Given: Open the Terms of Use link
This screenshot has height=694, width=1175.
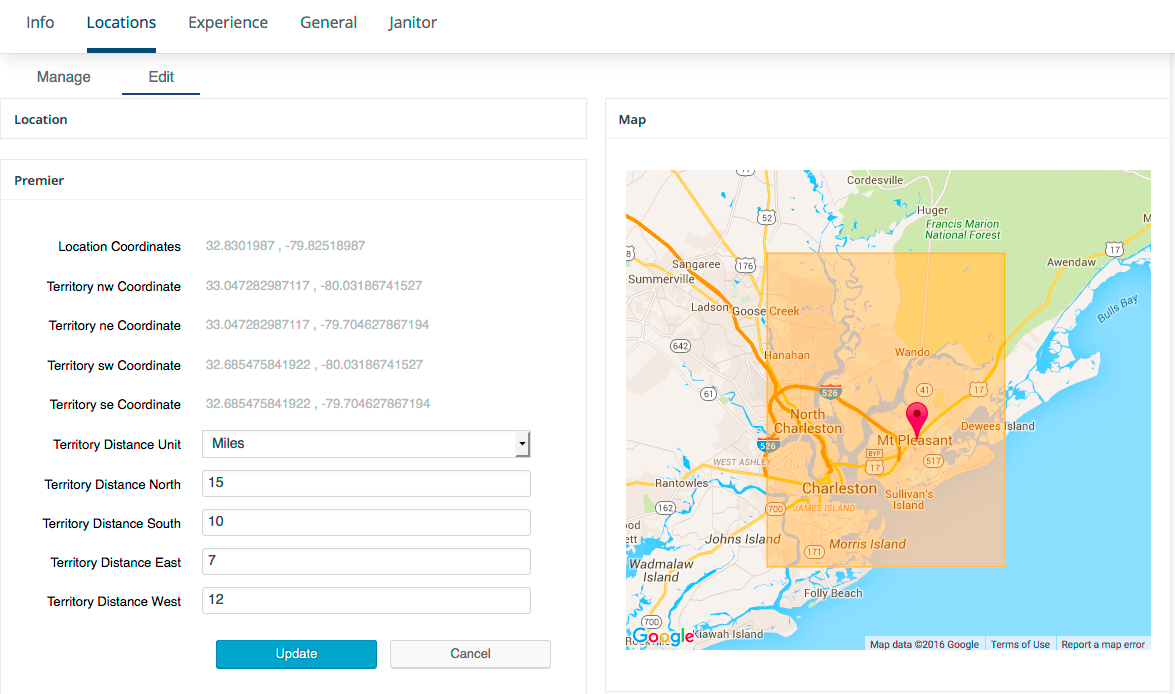Looking at the screenshot, I should click(1020, 645).
